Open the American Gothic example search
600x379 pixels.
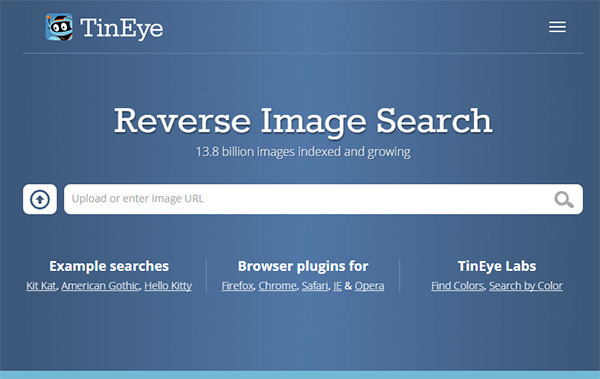100,286
